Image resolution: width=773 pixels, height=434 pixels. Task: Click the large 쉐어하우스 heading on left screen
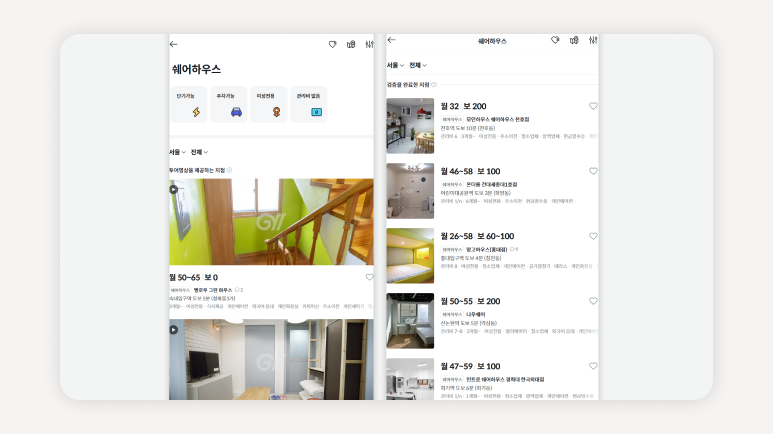(196, 69)
